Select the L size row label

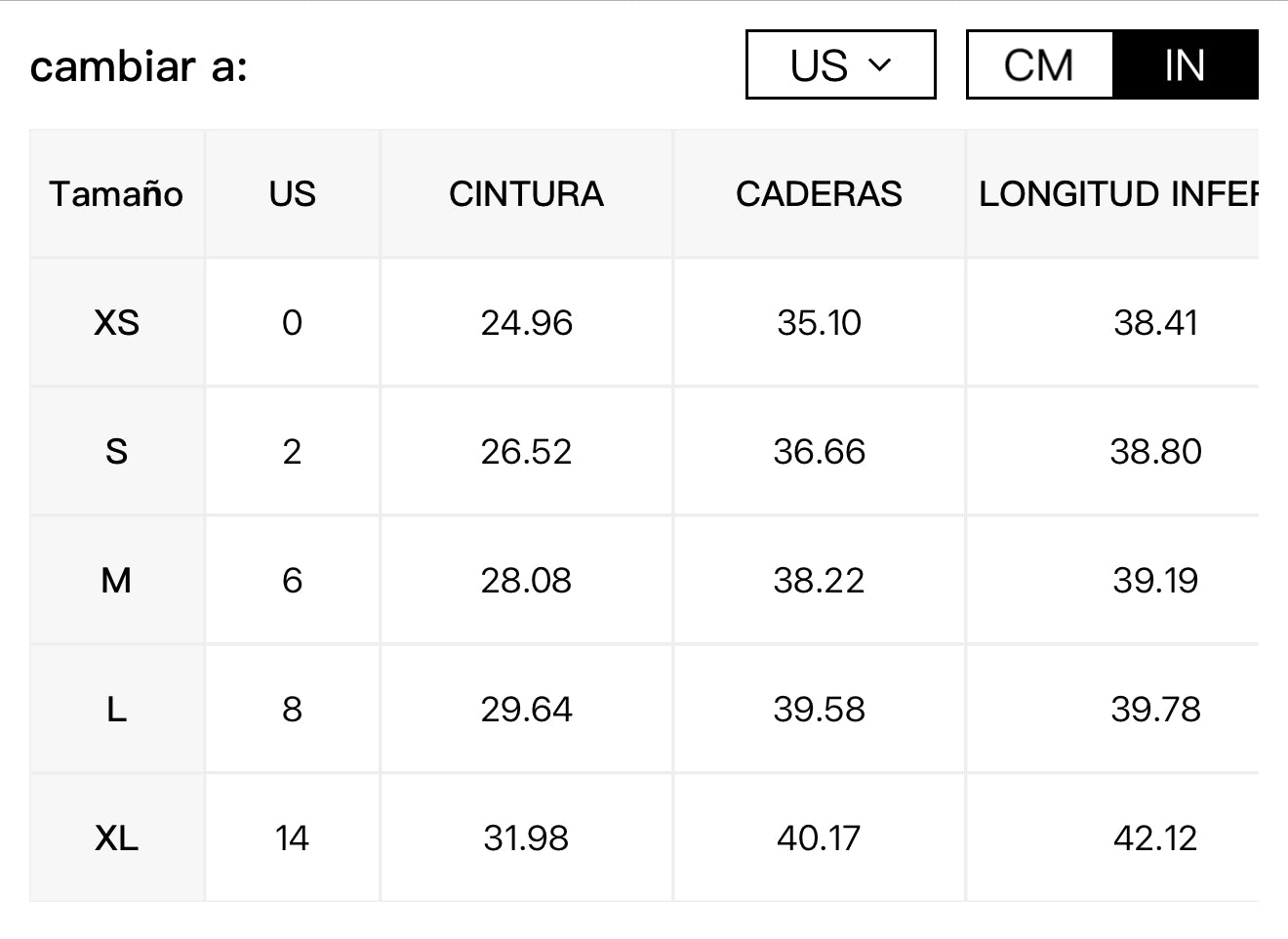[116, 709]
